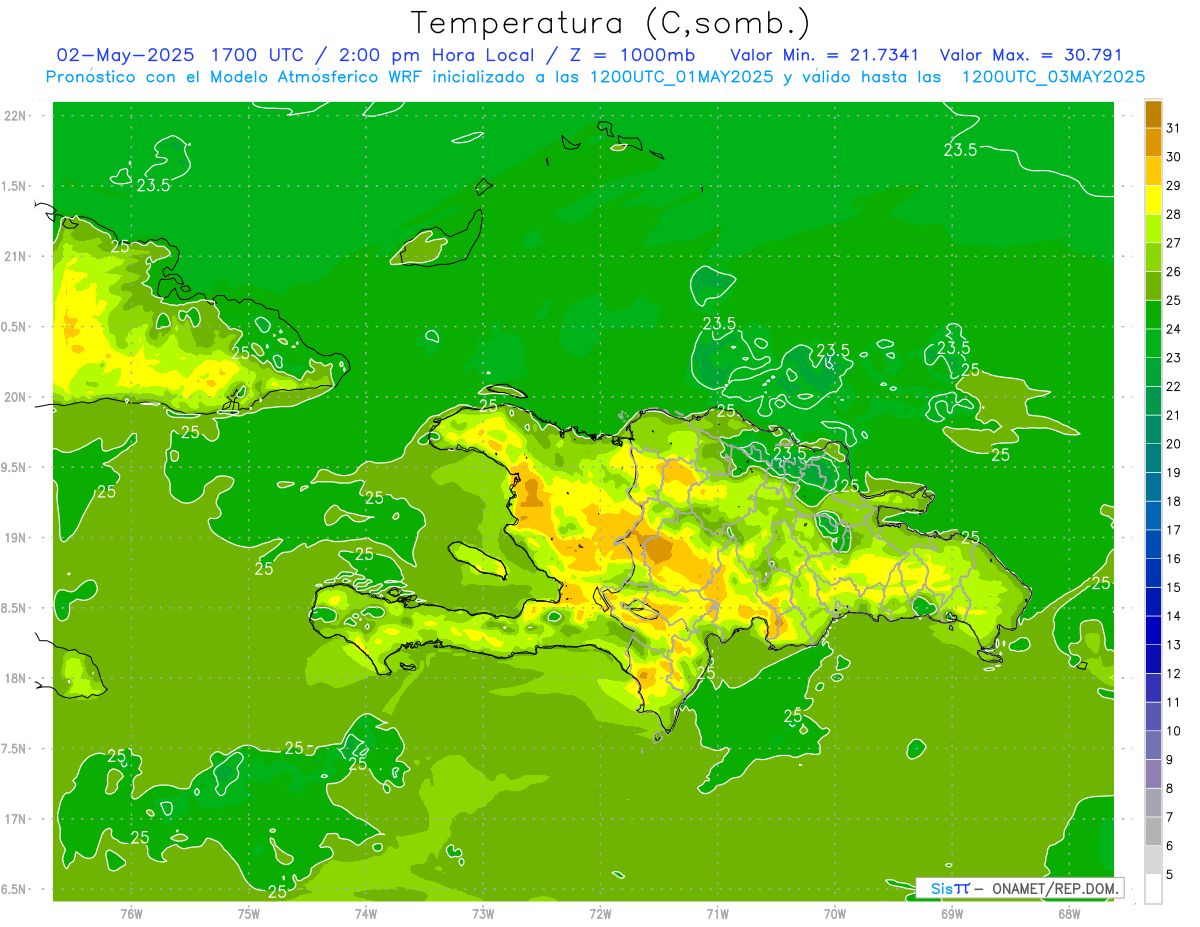Click the title 'Temperatura (C,somb.)'
Viewport: 1200px width, 927px height.
click(611, 24)
